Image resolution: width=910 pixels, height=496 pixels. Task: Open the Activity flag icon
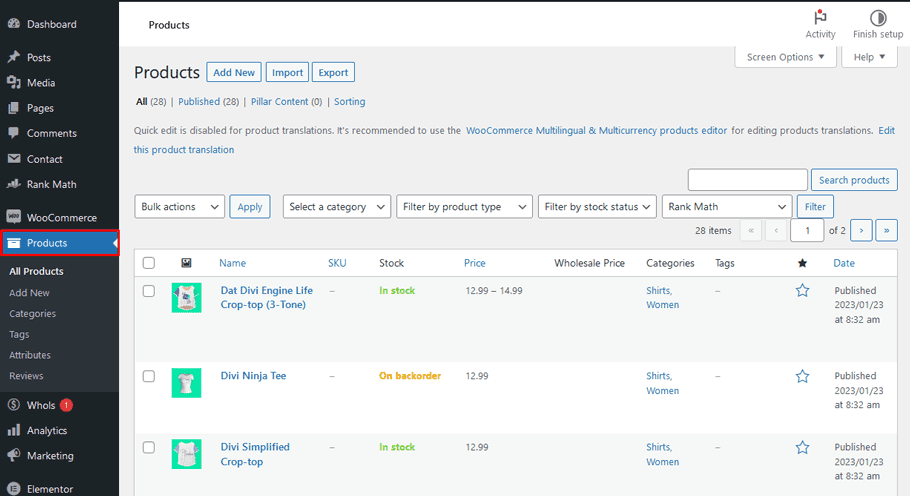tap(820, 18)
